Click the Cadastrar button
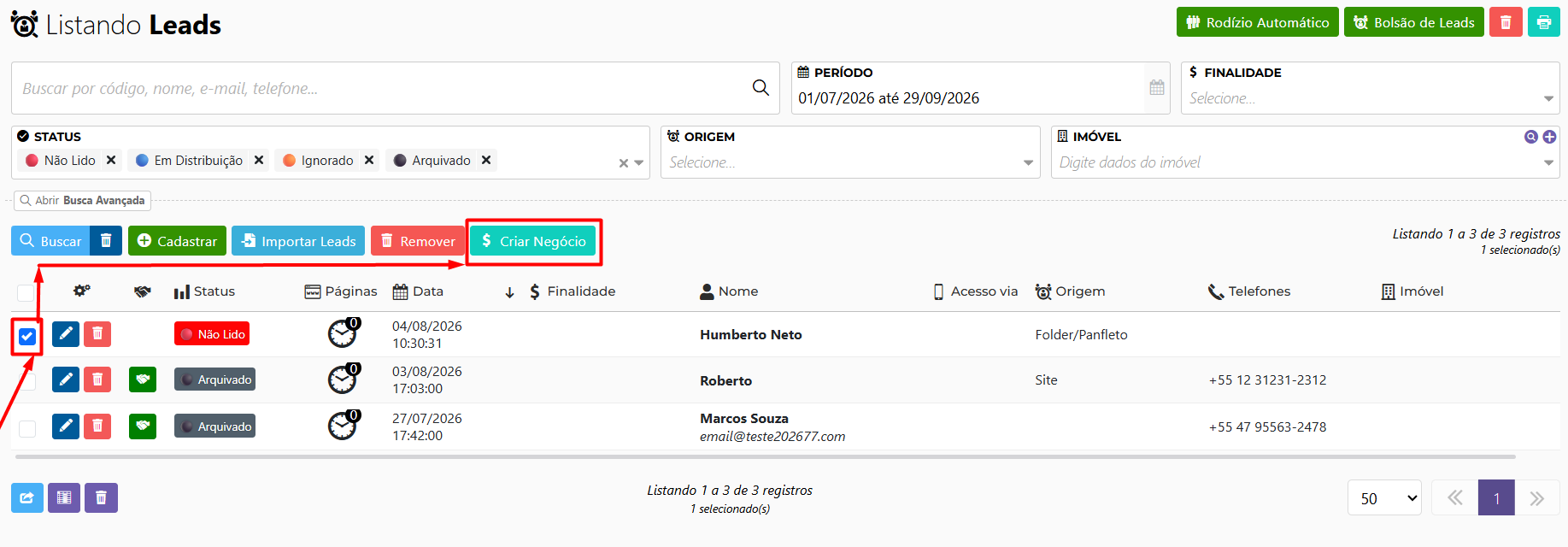The height and width of the screenshot is (547, 1568). [177, 241]
